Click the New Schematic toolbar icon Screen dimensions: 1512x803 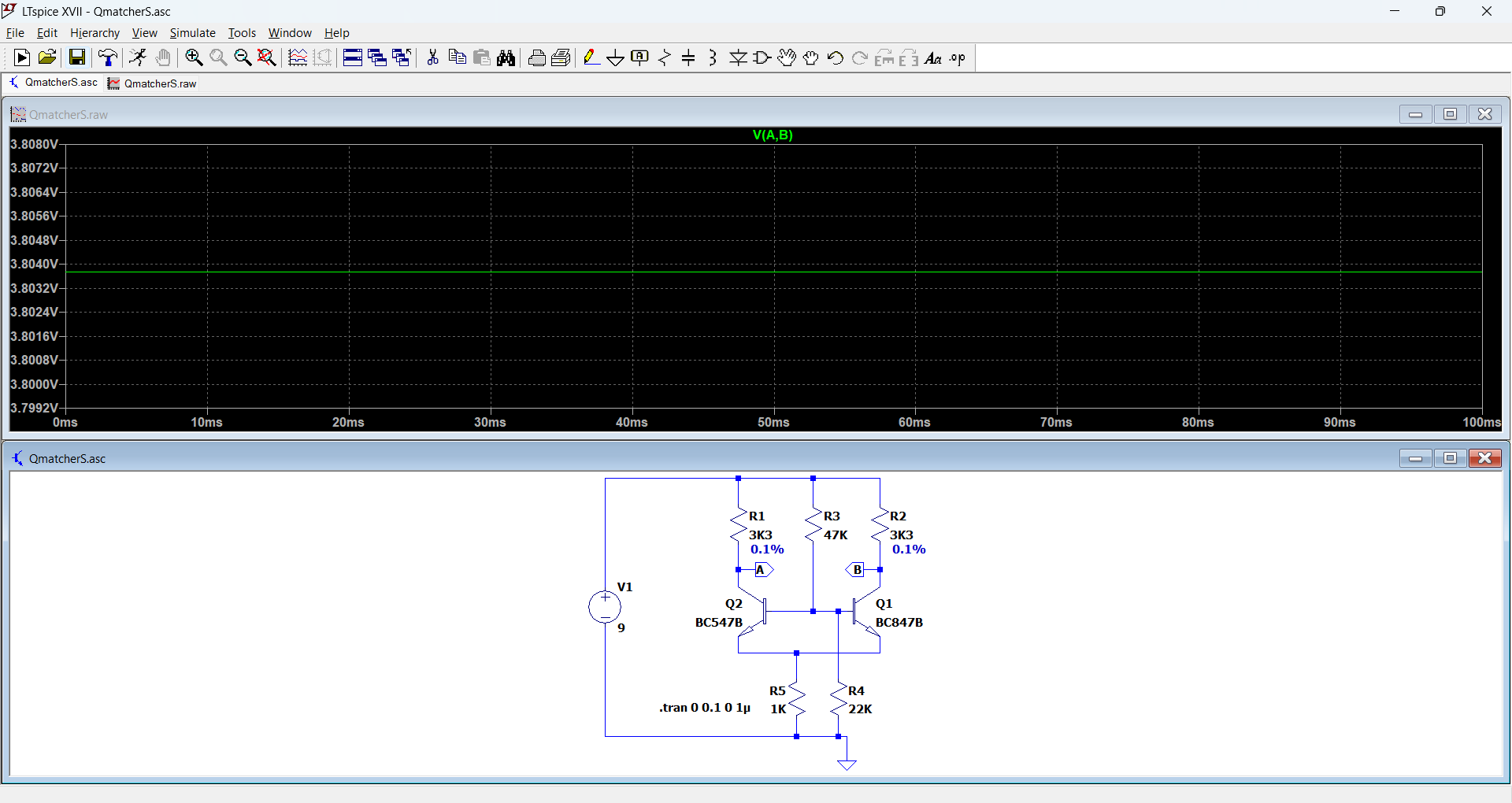[22, 57]
